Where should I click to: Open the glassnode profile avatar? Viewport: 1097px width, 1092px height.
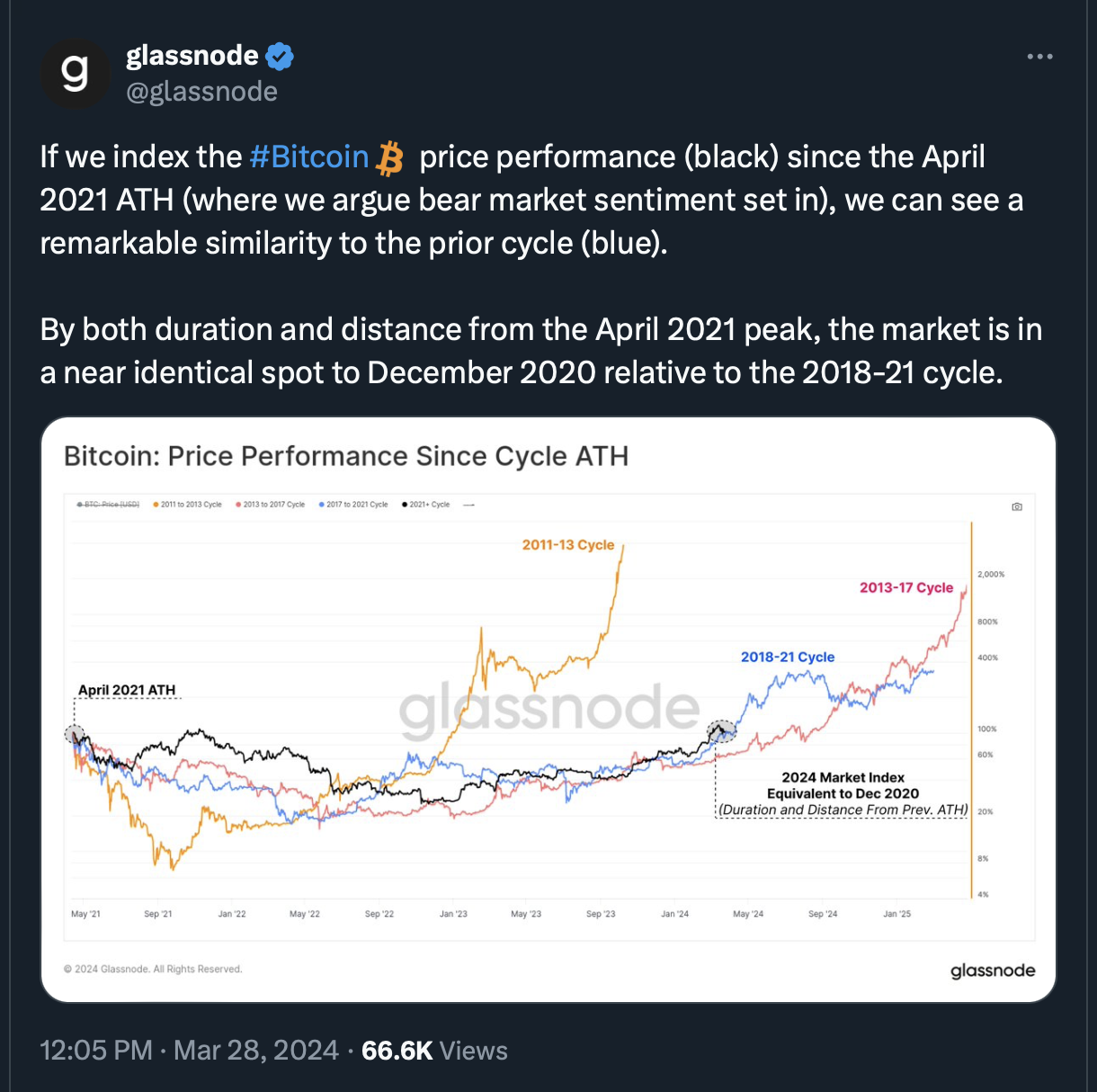[76, 74]
